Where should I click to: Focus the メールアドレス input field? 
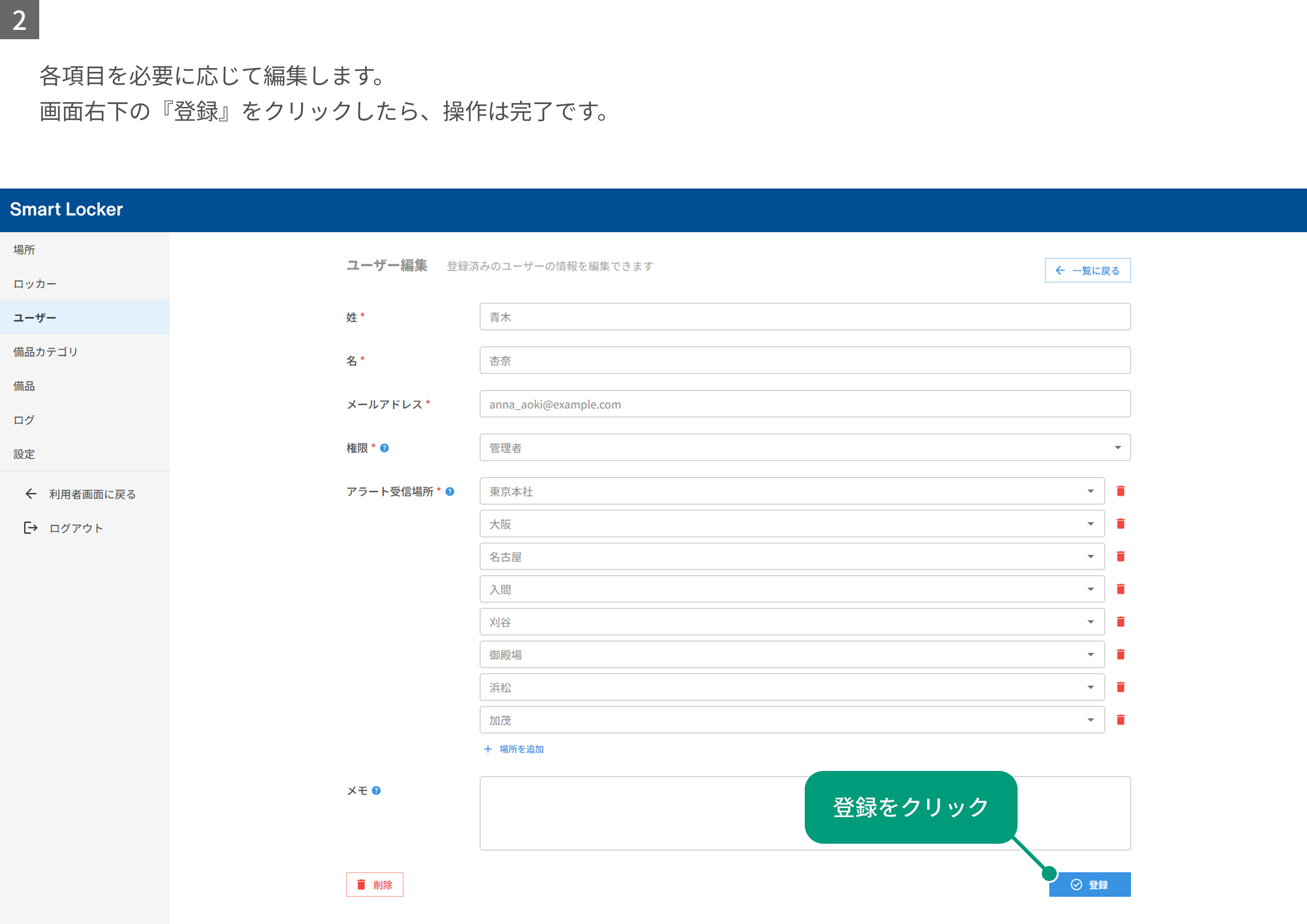[805, 404]
